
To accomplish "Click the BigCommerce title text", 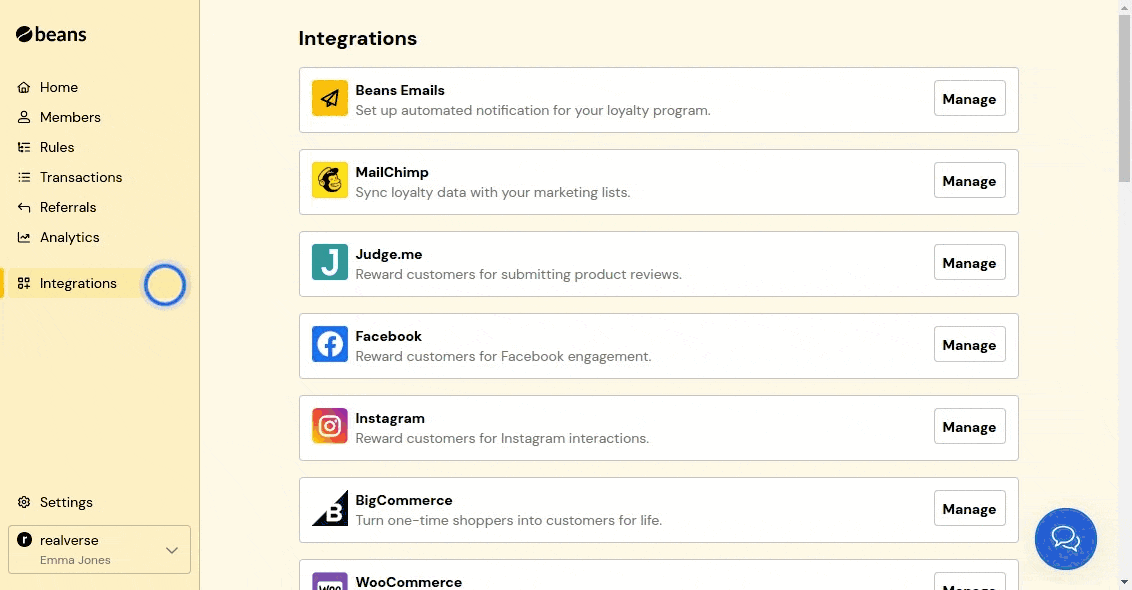I will [x=404, y=500].
